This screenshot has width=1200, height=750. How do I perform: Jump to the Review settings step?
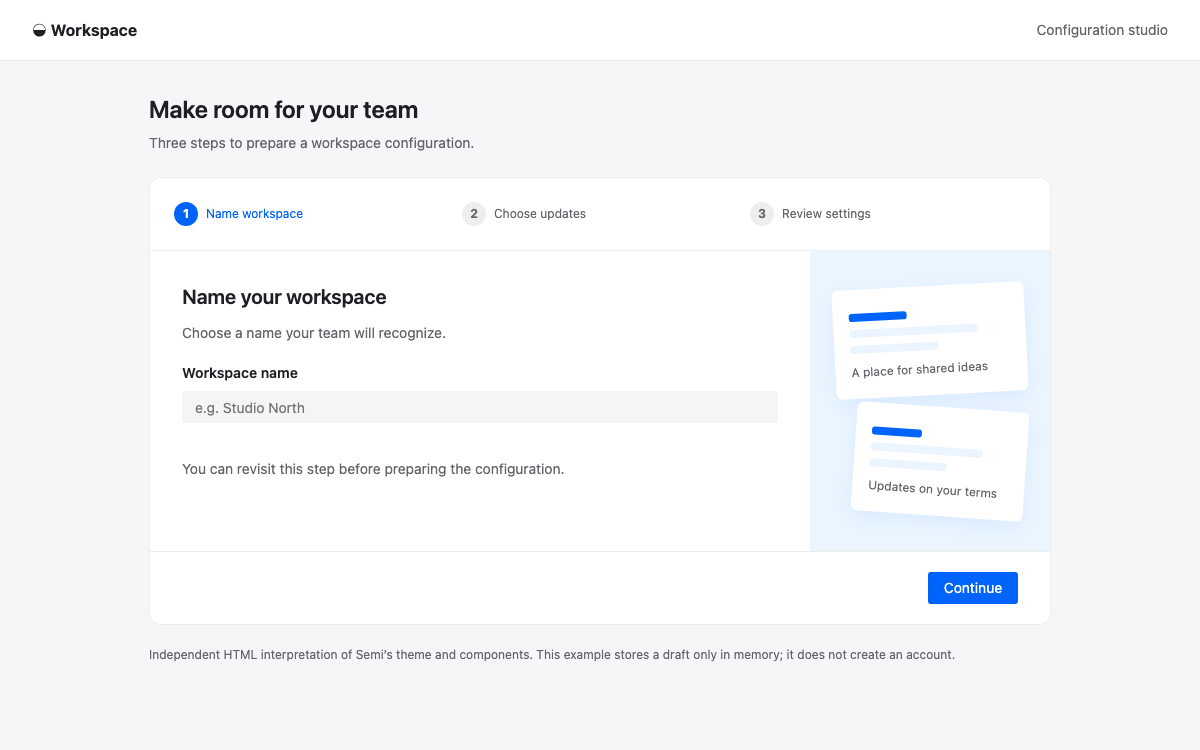click(811, 214)
